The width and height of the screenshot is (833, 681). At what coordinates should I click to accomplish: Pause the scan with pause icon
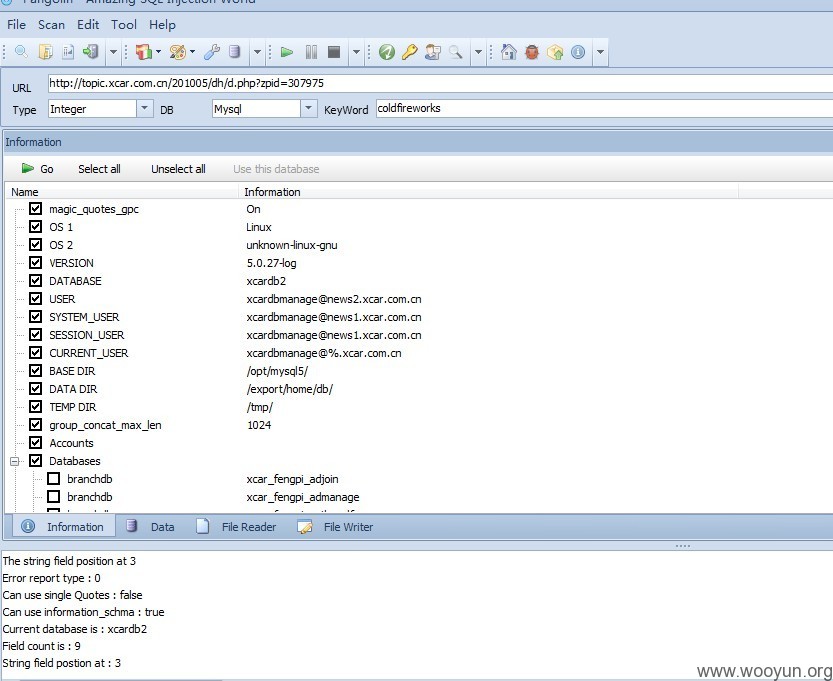pos(311,52)
